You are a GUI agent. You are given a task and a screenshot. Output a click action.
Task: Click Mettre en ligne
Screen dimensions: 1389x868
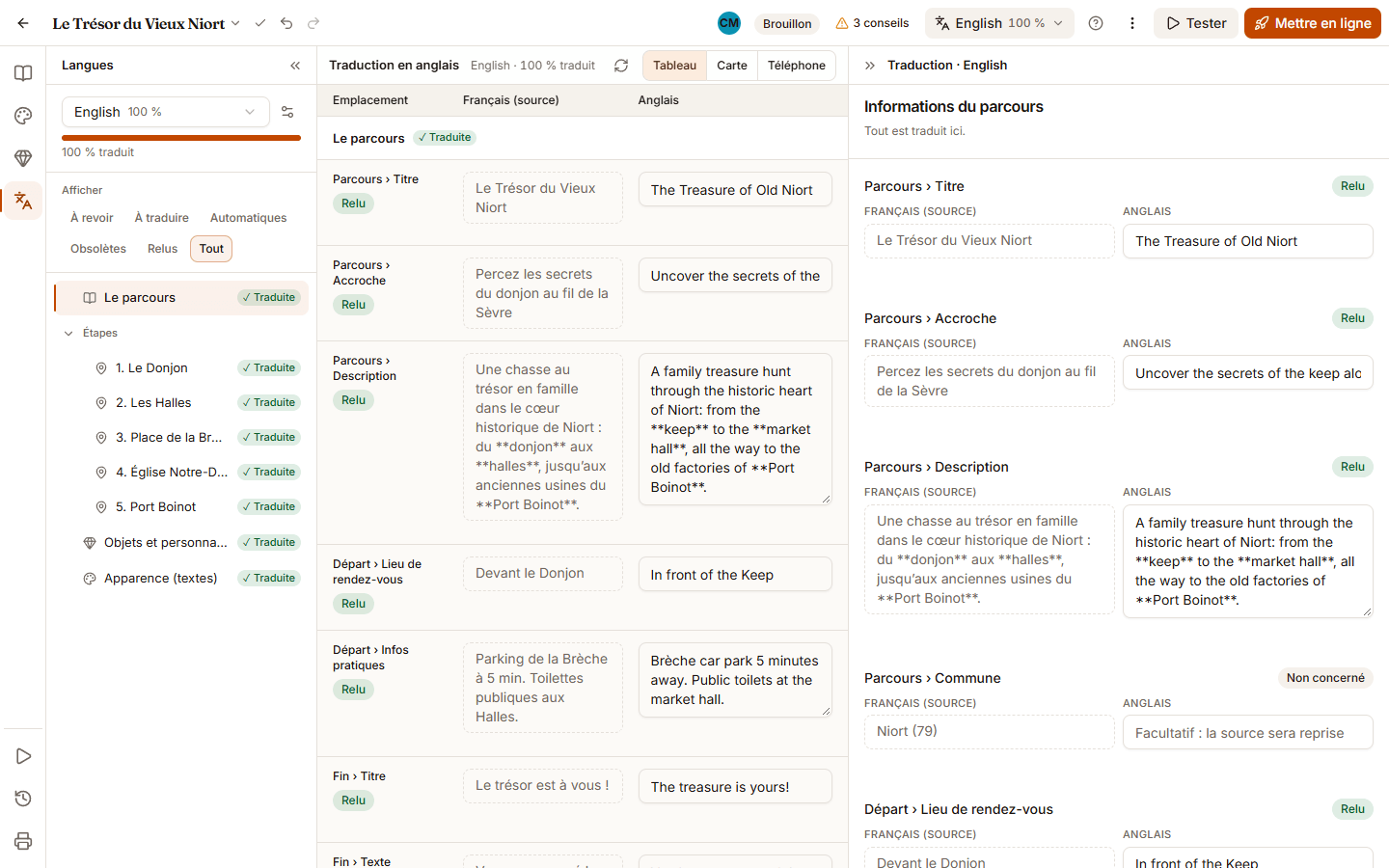tap(1313, 23)
